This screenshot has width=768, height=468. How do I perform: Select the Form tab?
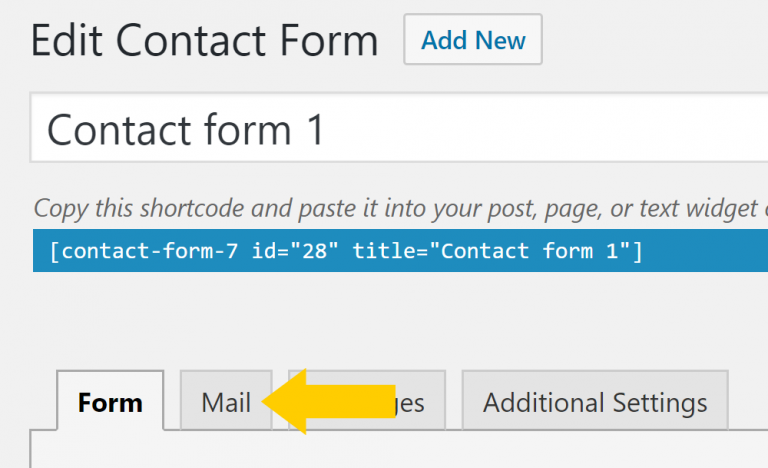coord(110,403)
